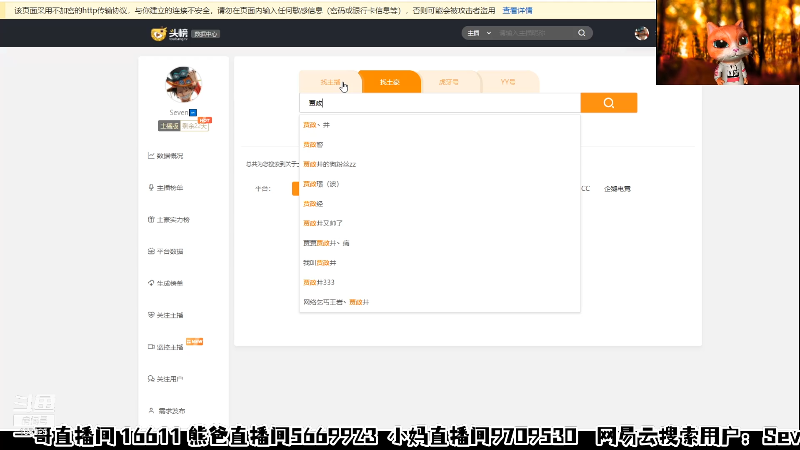Viewport: 800px width, 450px height.
Task: Open 数据概况 in the sidebar
Action: tap(170, 156)
